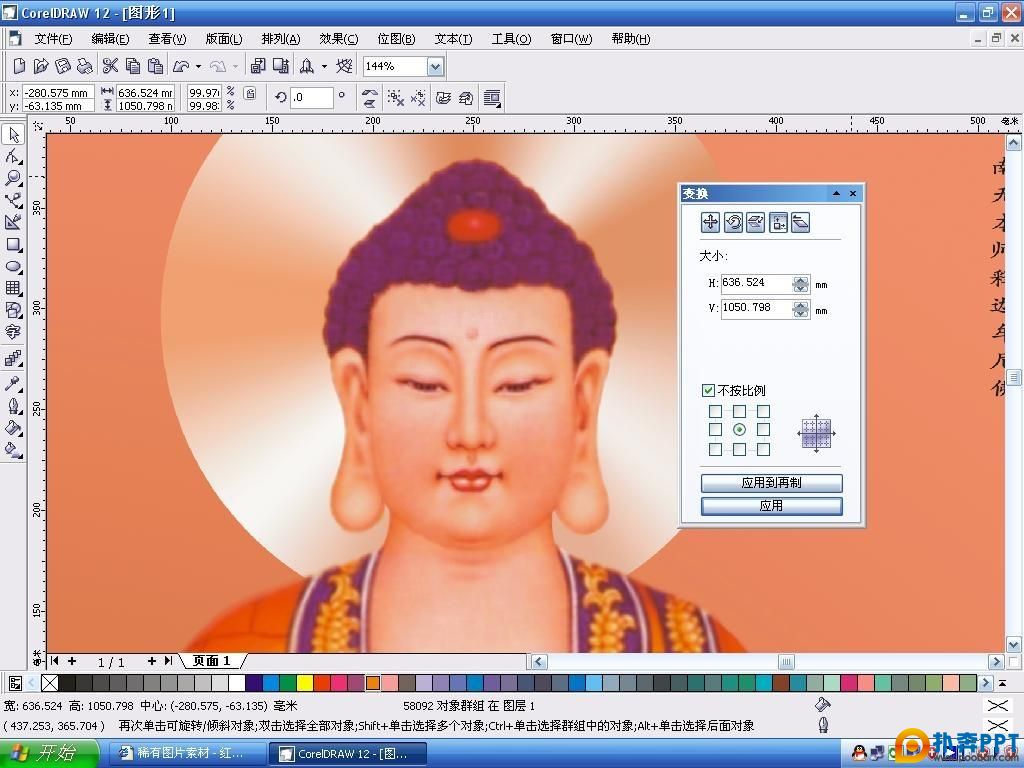Viewport: 1024px width, 768px height.
Task: Check the middle-left anchor point box
Action: (x=715, y=430)
